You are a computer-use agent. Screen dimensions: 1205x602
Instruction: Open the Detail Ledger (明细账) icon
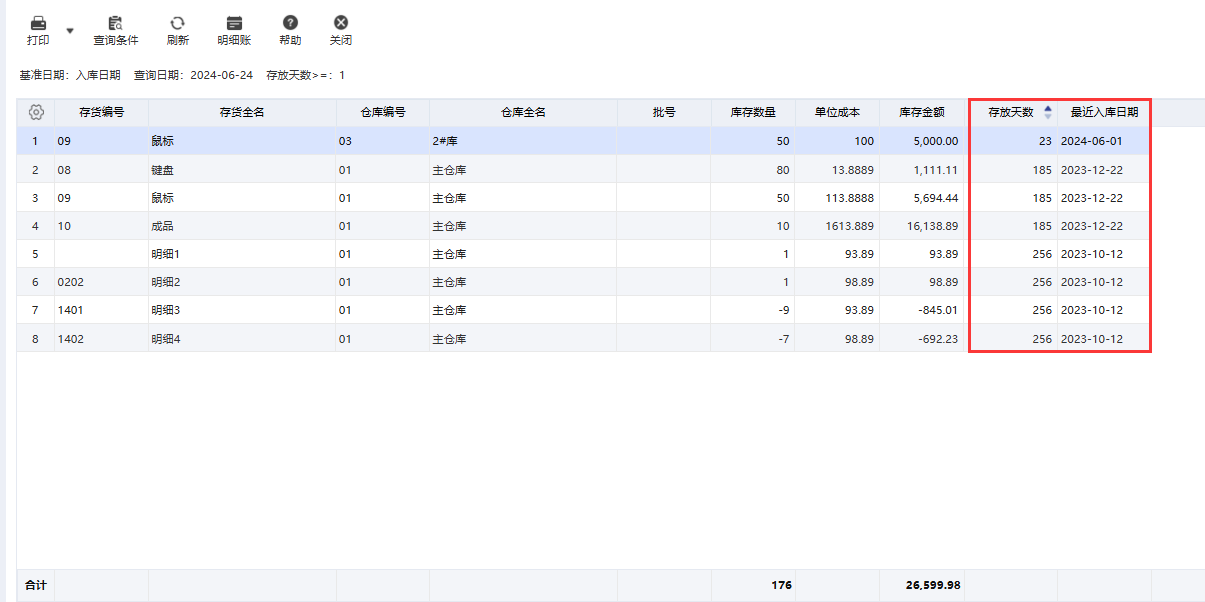[x=234, y=23]
